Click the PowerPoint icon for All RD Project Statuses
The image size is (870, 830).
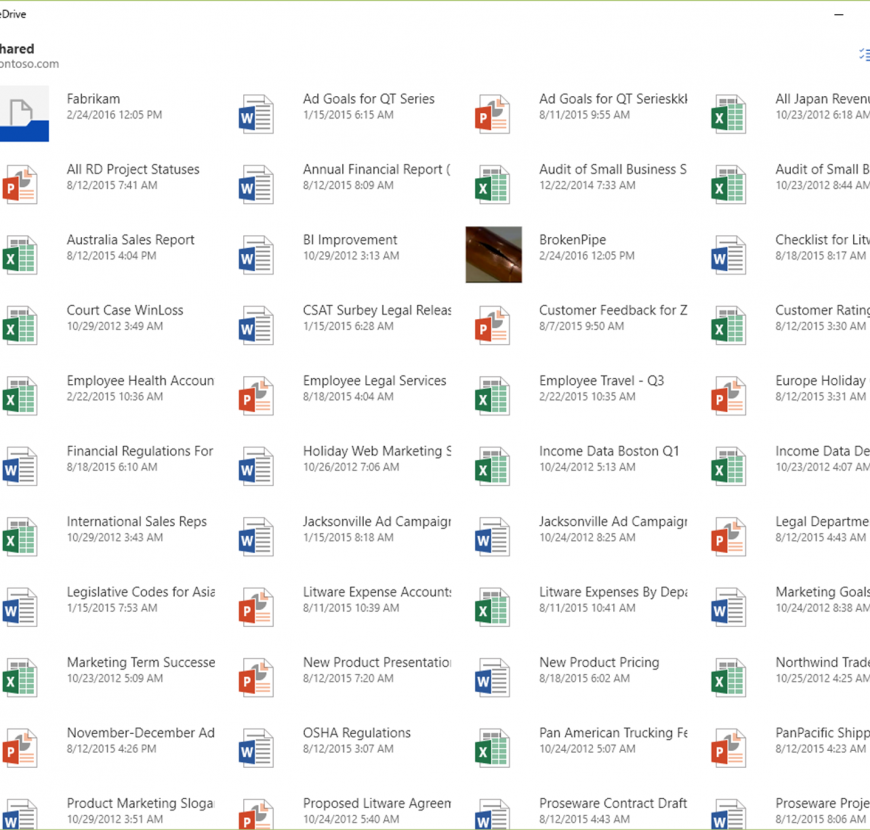click(20, 185)
